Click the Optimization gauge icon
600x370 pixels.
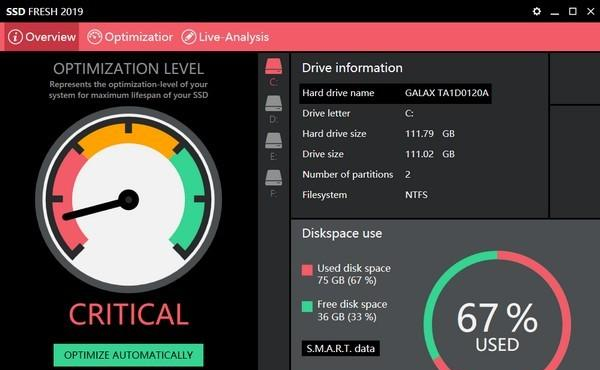coord(95,37)
